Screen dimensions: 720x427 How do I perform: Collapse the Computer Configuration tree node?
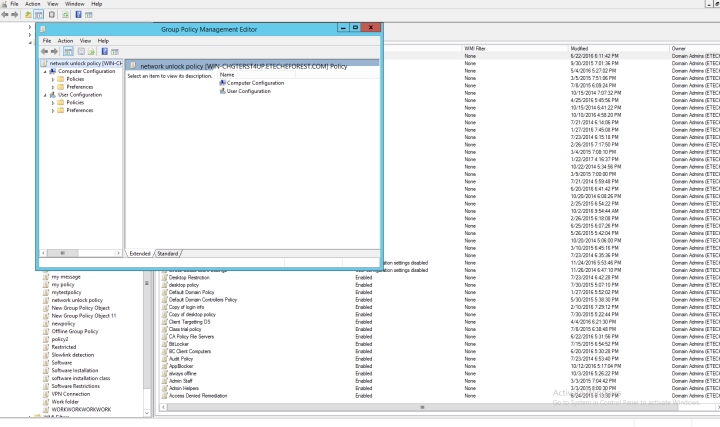[x=46, y=71]
